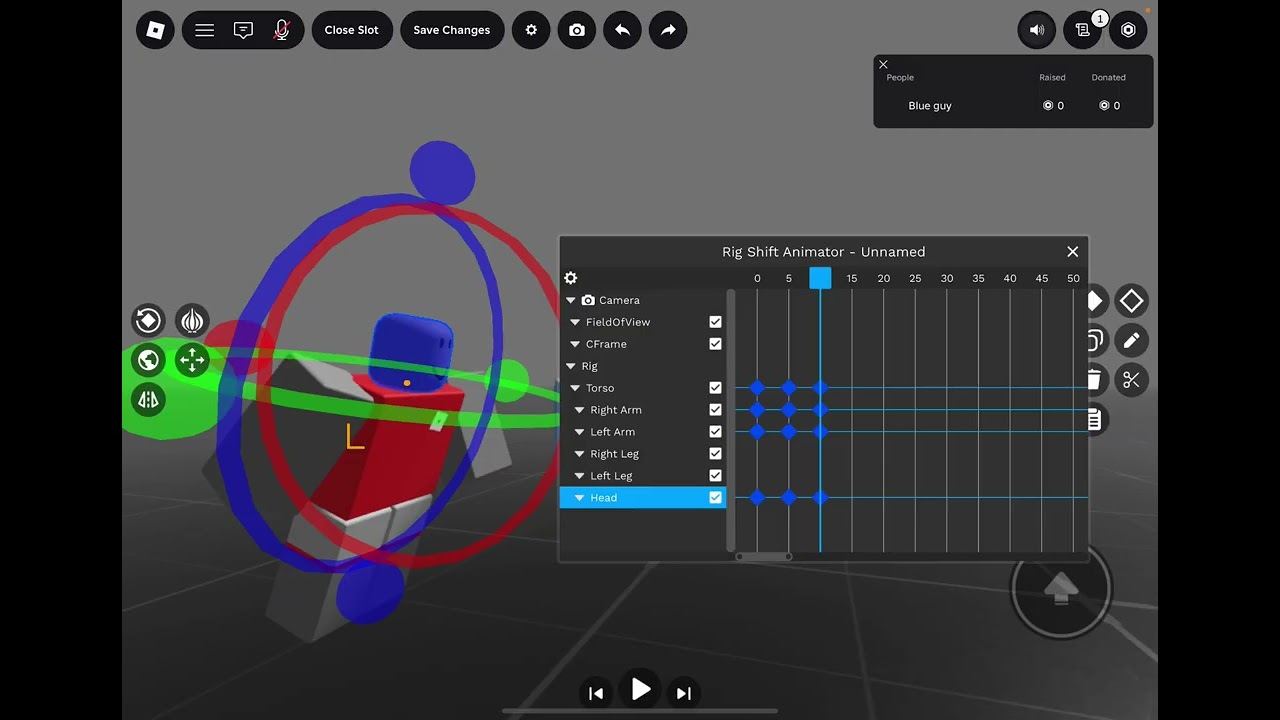This screenshot has width=1280, height=720.
Task: Select the Blue guy player row
Action: [x=1013, y=106]
